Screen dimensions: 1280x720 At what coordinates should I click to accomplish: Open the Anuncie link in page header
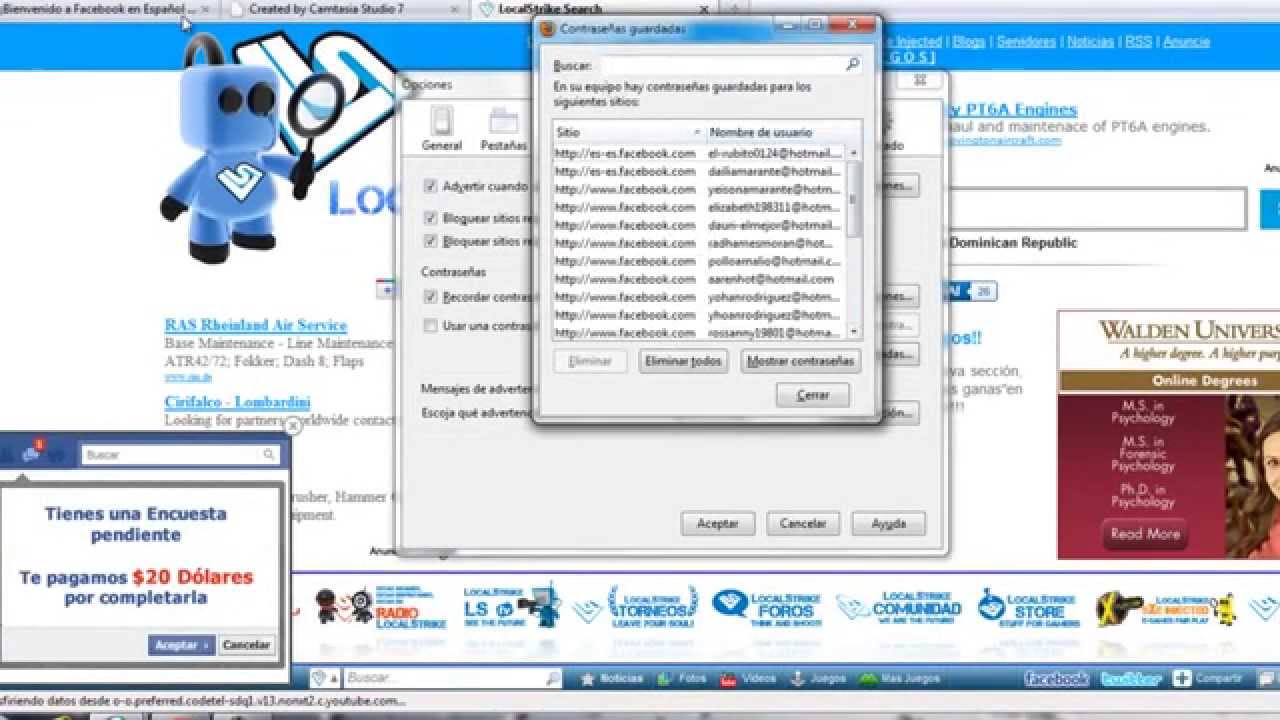click(1186, 42)
